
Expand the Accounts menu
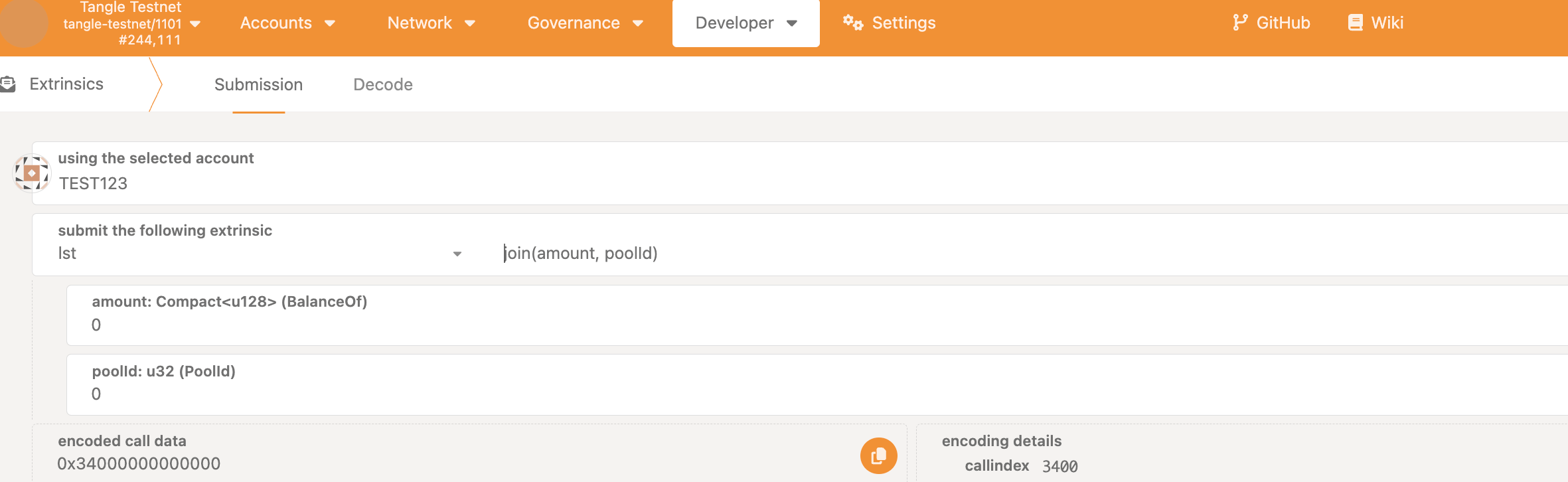tap(287, 23)
